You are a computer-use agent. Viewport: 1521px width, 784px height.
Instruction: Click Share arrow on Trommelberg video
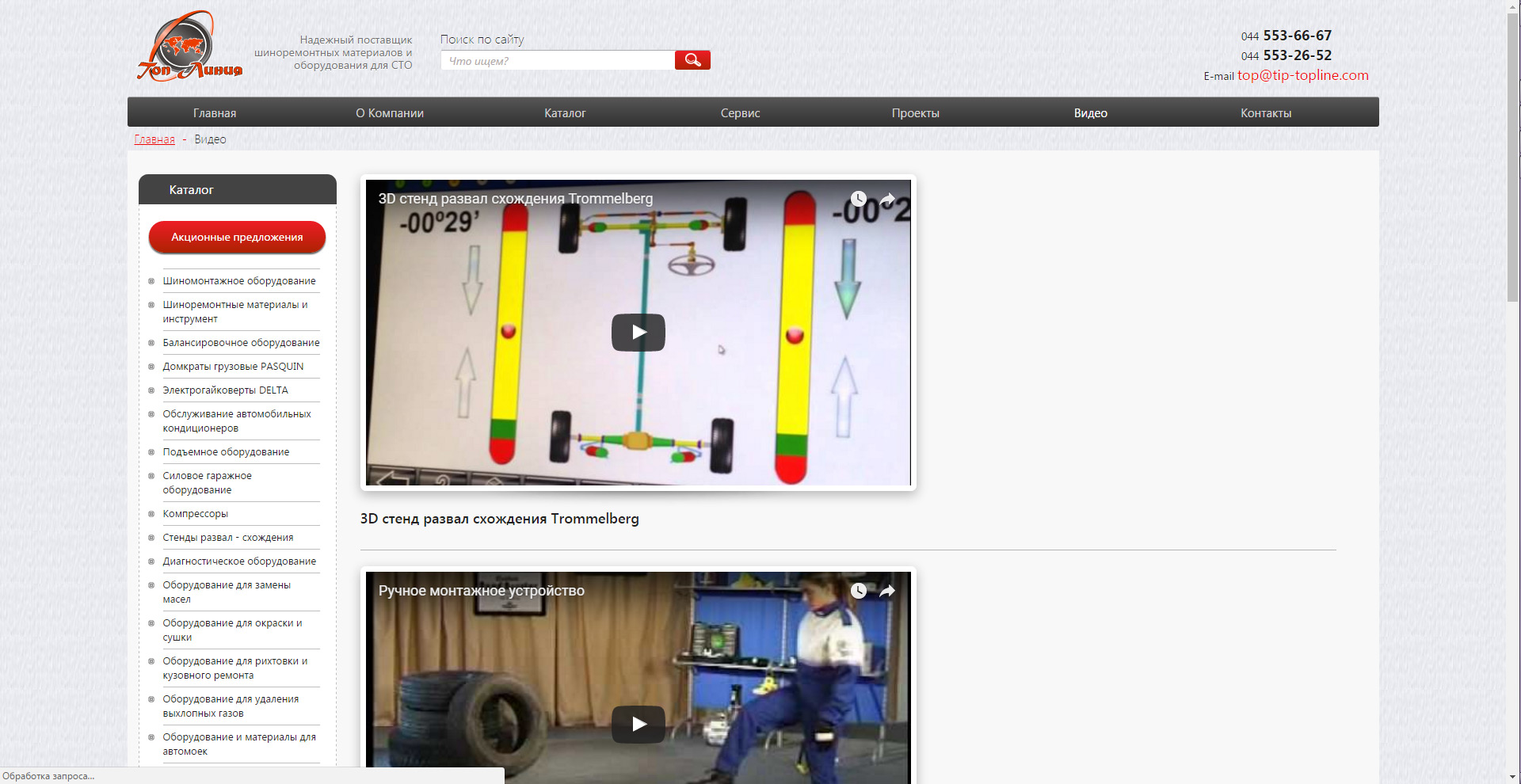click(887, 199)
